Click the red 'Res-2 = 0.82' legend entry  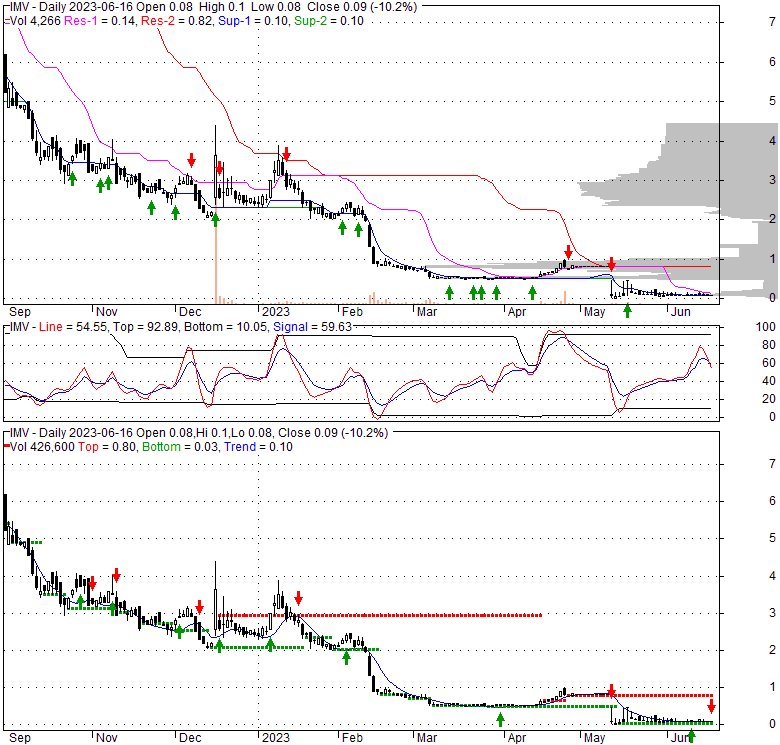[x=176, y=21]
